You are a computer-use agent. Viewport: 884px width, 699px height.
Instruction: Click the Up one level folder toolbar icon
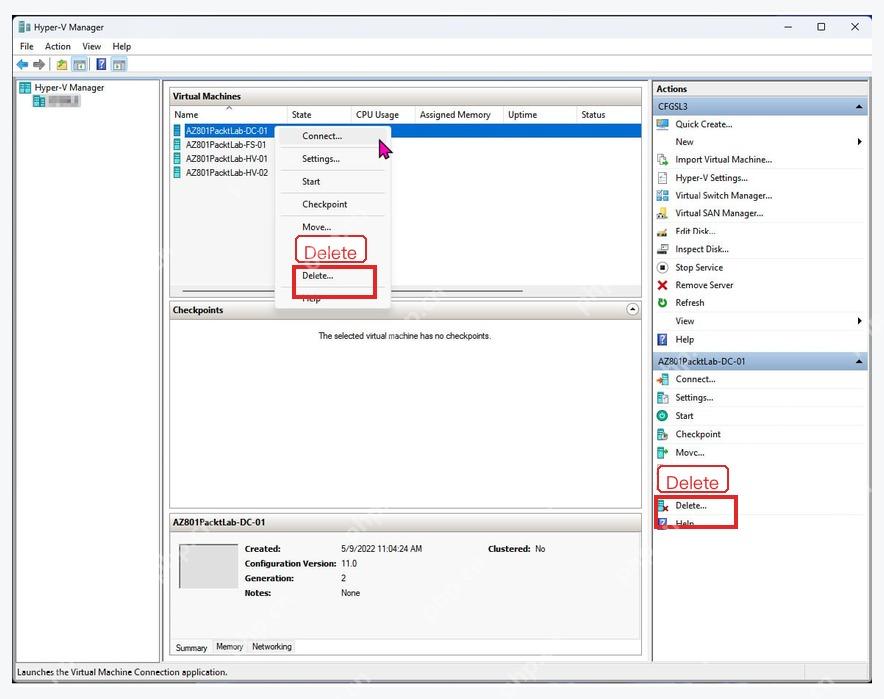coord(61,65)
